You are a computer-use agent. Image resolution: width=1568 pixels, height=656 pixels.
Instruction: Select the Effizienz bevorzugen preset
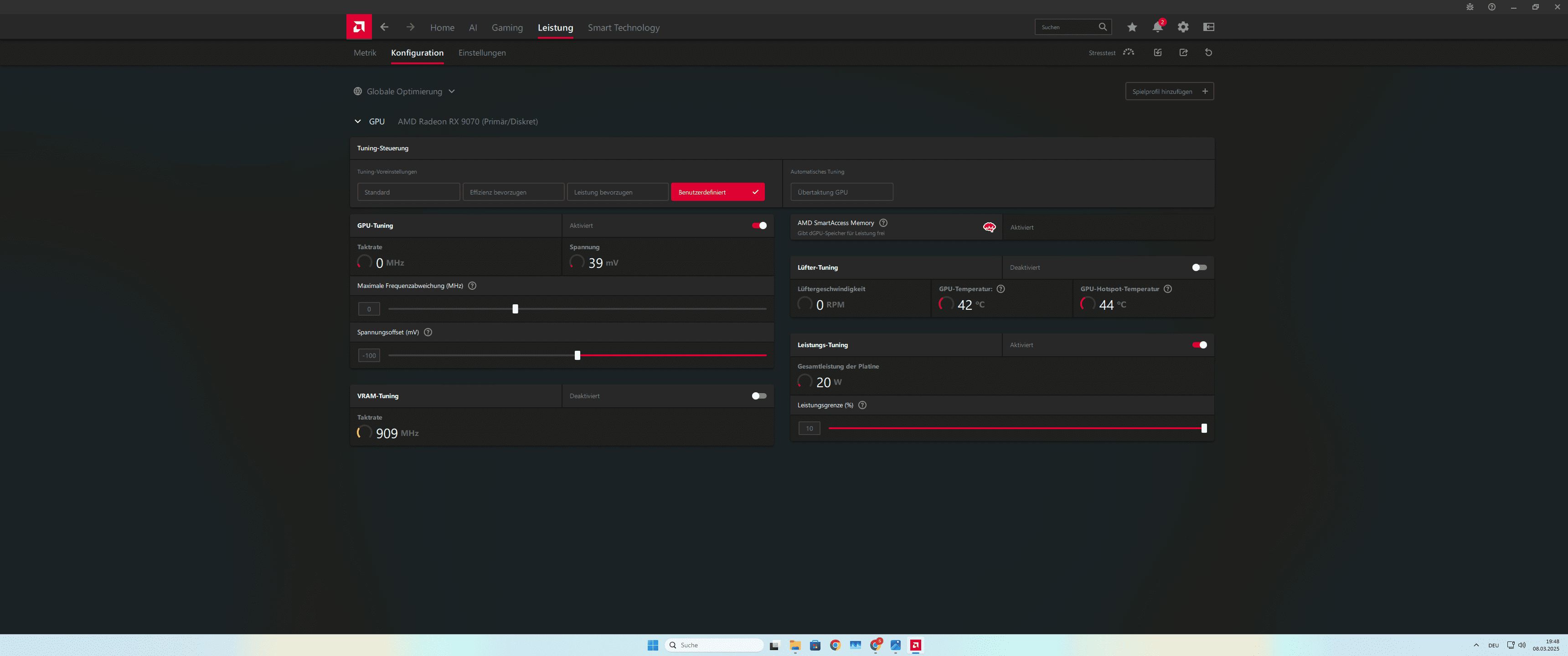pyautogui.click(x=512, y=192)
